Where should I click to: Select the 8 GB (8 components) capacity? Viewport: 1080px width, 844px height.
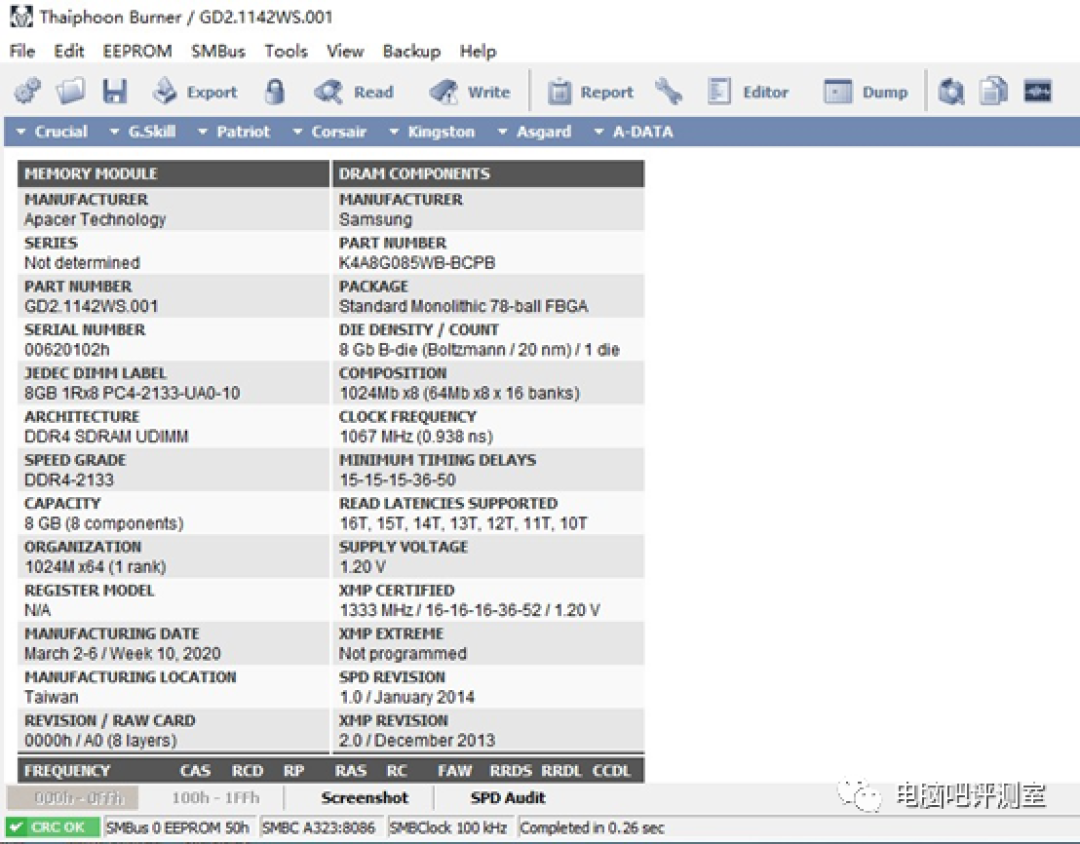coord(104,523)
